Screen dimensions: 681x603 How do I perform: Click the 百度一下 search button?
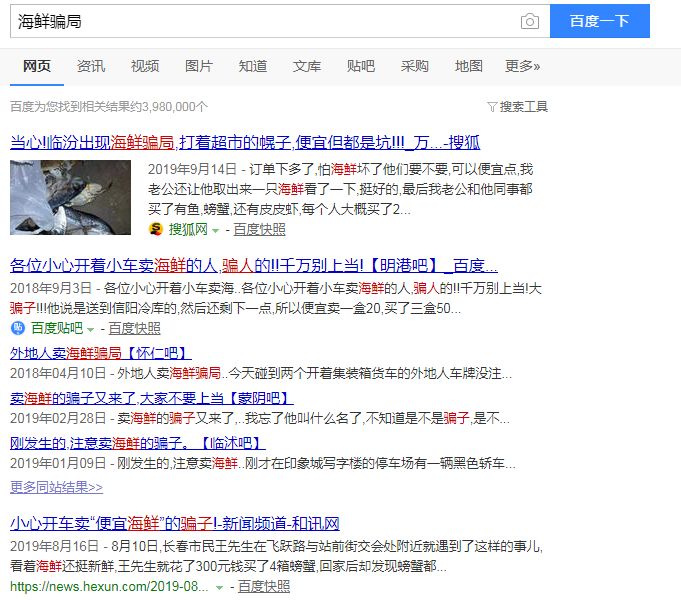tap(600, 21)
